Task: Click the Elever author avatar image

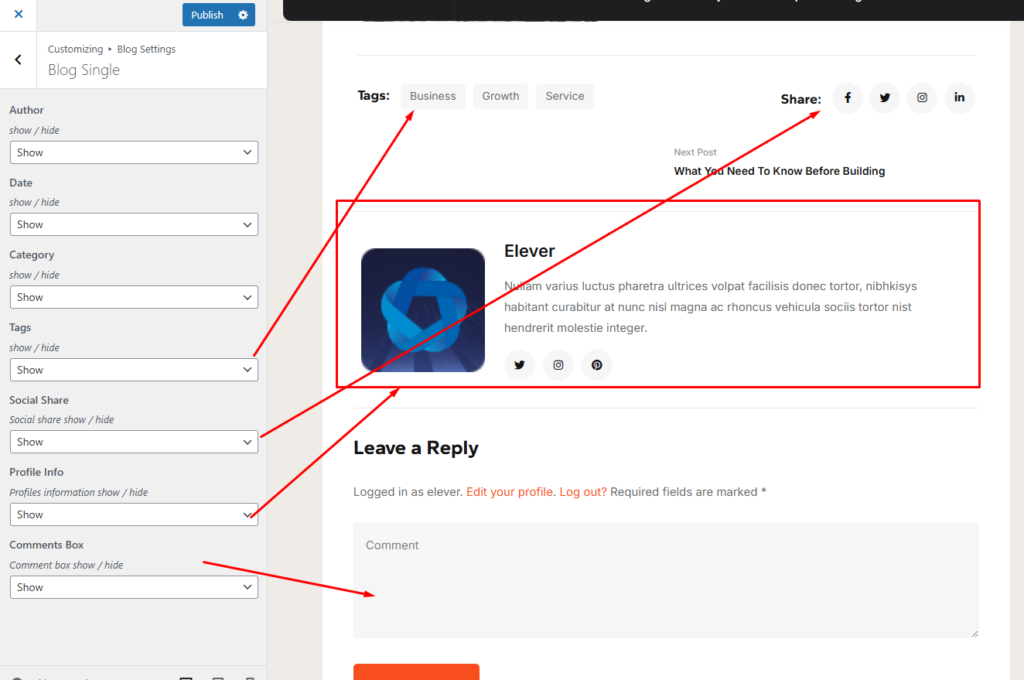Action: [423, 310]
